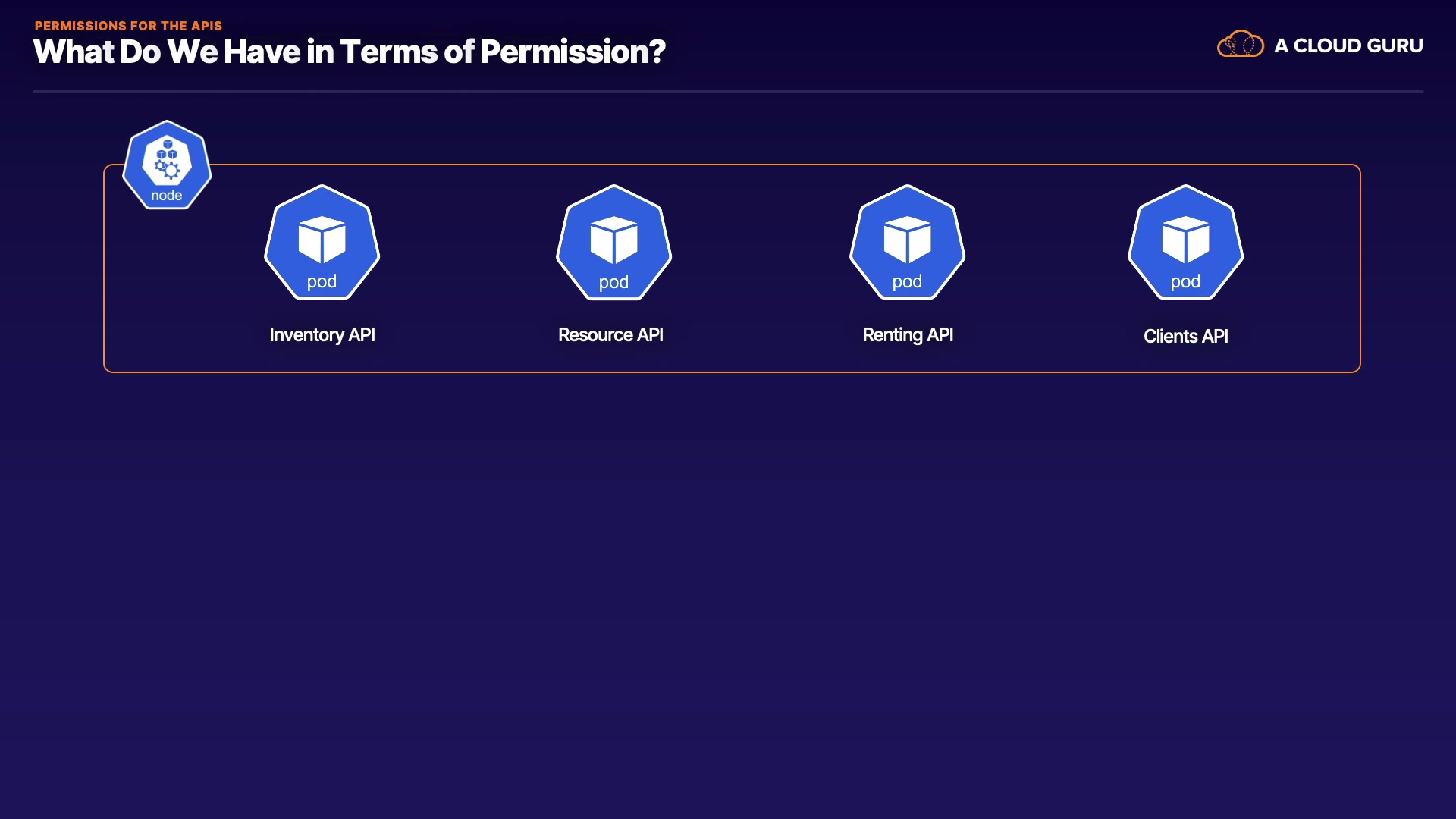Image resolution: width=1456 pixels, height=819 pixels.
Task: Click the "pod" text above Clients API
Action: [x=1185, y=281]
